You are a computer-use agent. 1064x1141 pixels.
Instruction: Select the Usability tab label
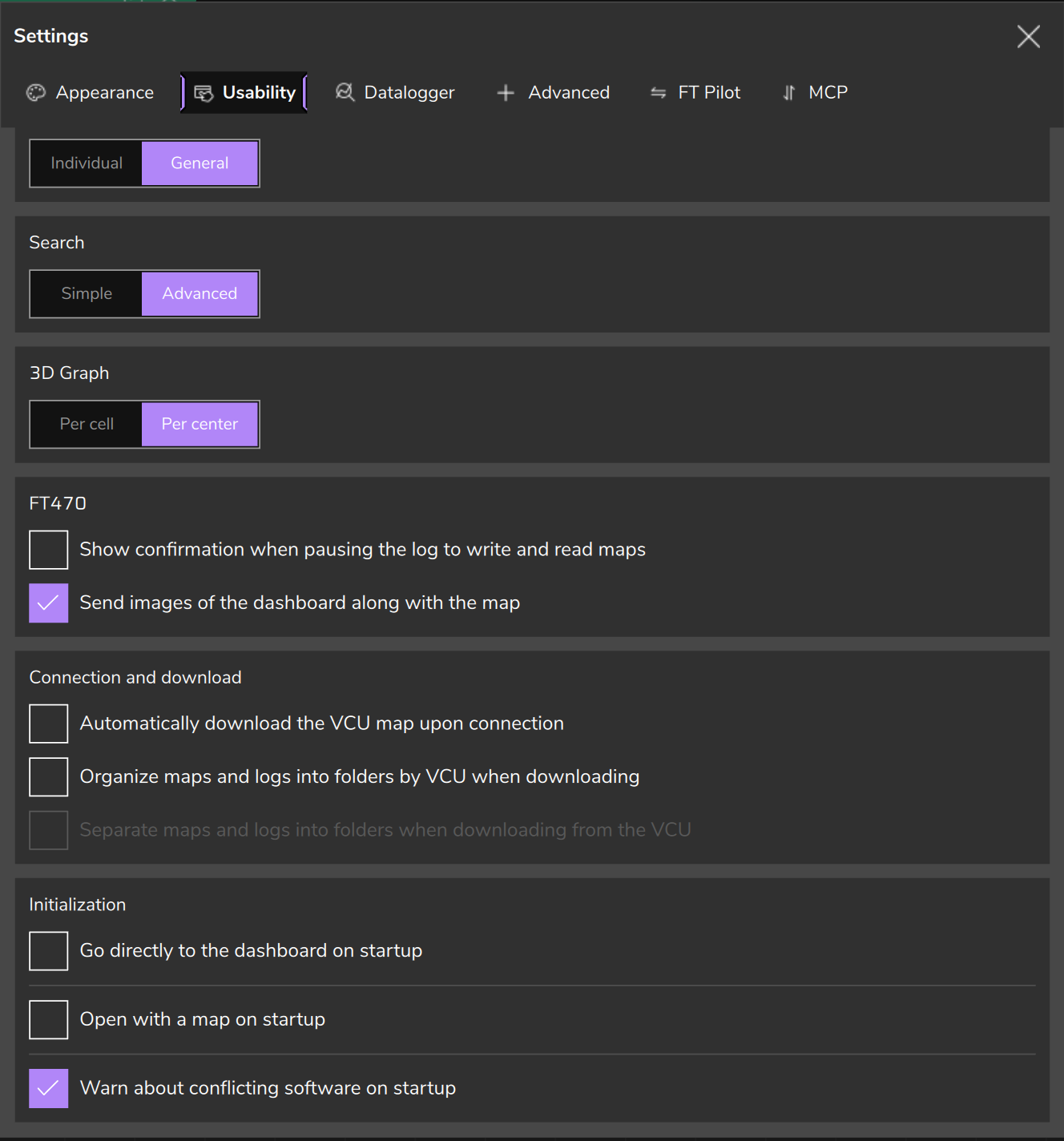(259, 93)
